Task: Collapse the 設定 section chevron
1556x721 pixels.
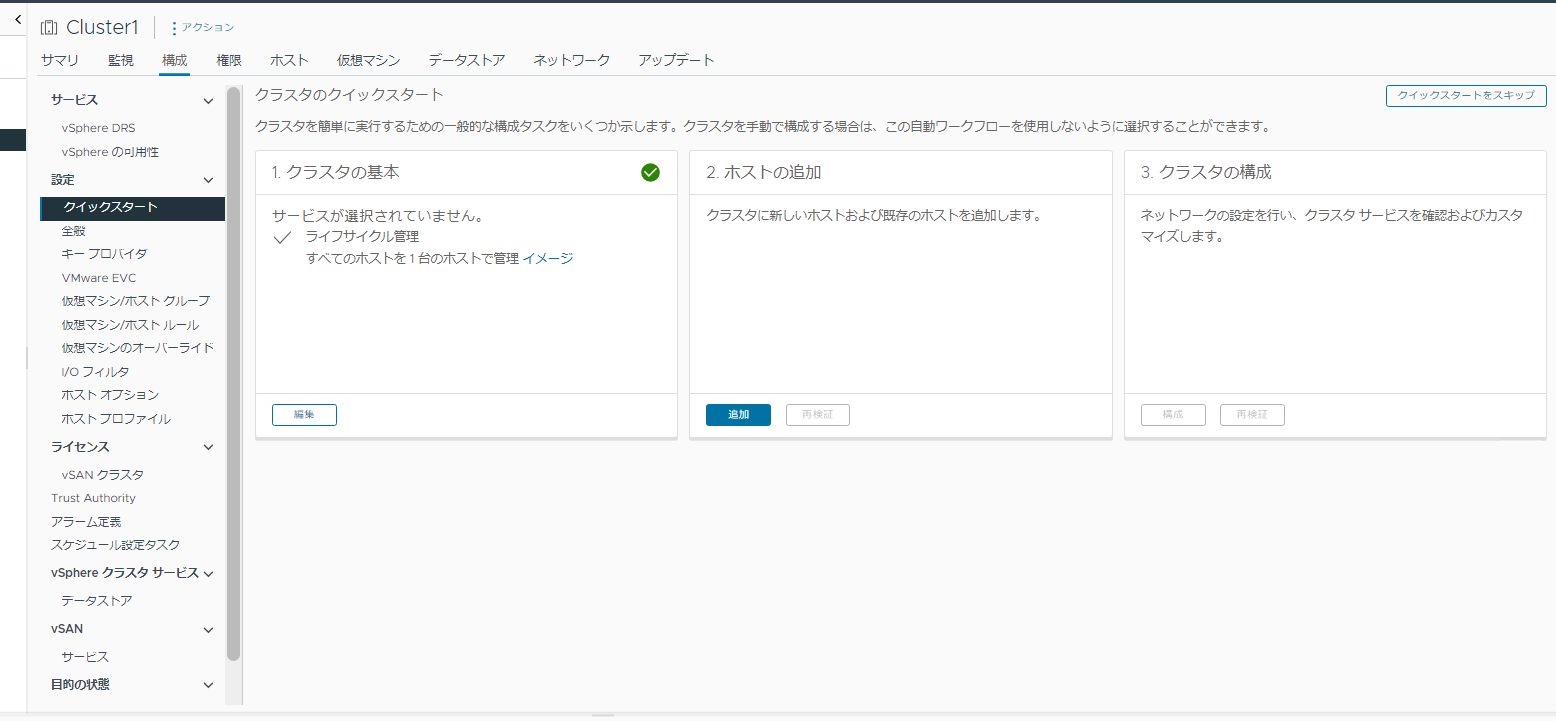Action: (x=208, y=179)
